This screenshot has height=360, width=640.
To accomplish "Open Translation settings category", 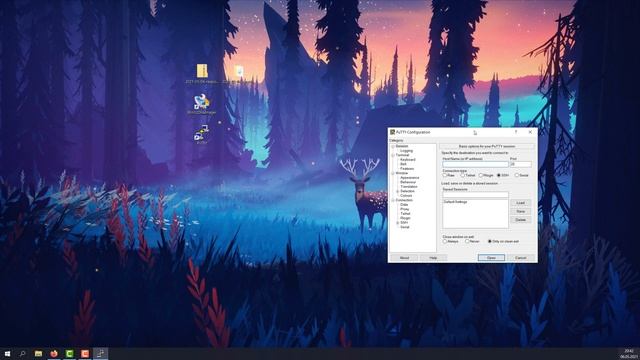I will (409, 187).
